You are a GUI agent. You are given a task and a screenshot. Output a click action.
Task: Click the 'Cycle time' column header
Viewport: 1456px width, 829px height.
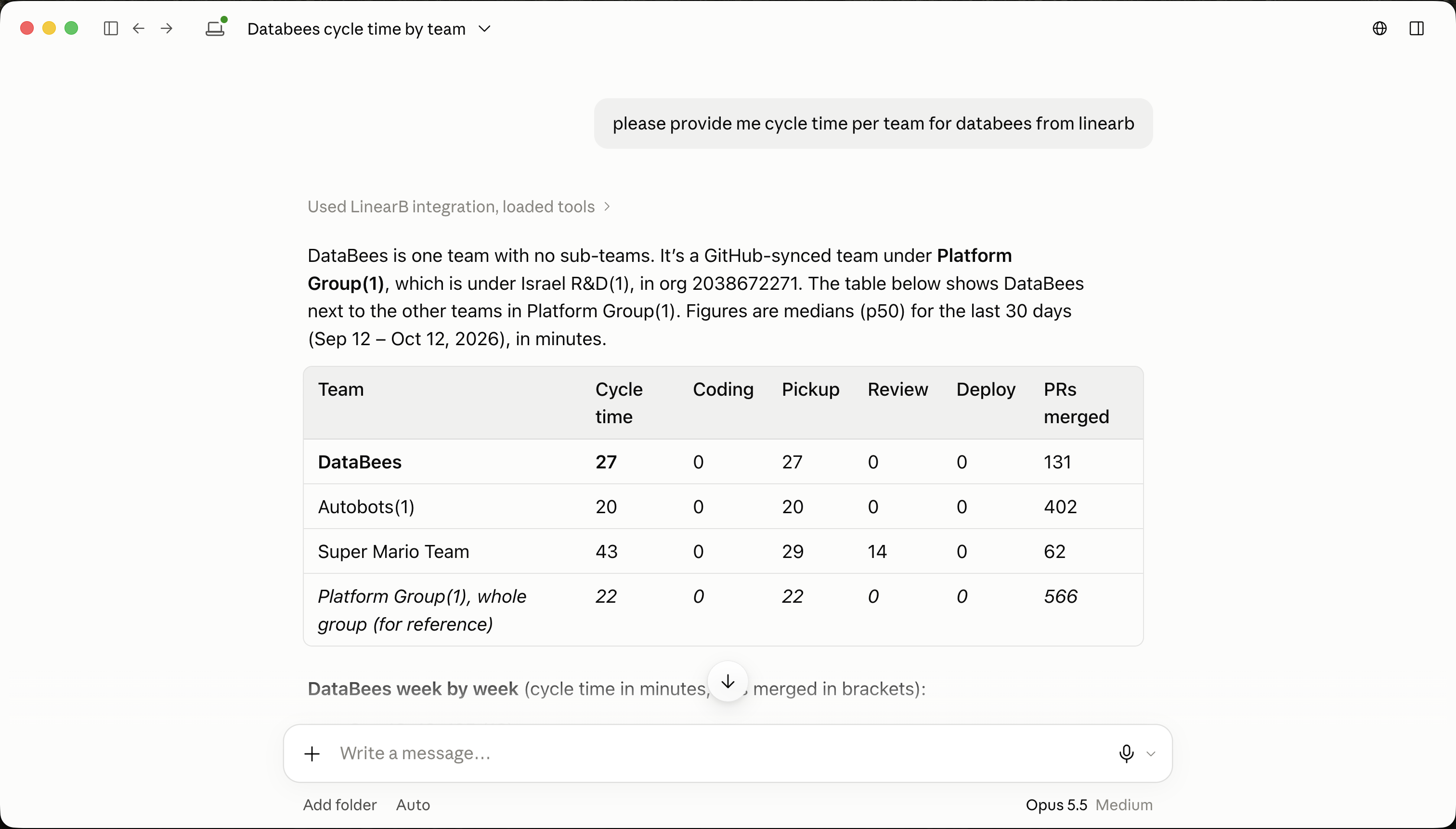619,403
